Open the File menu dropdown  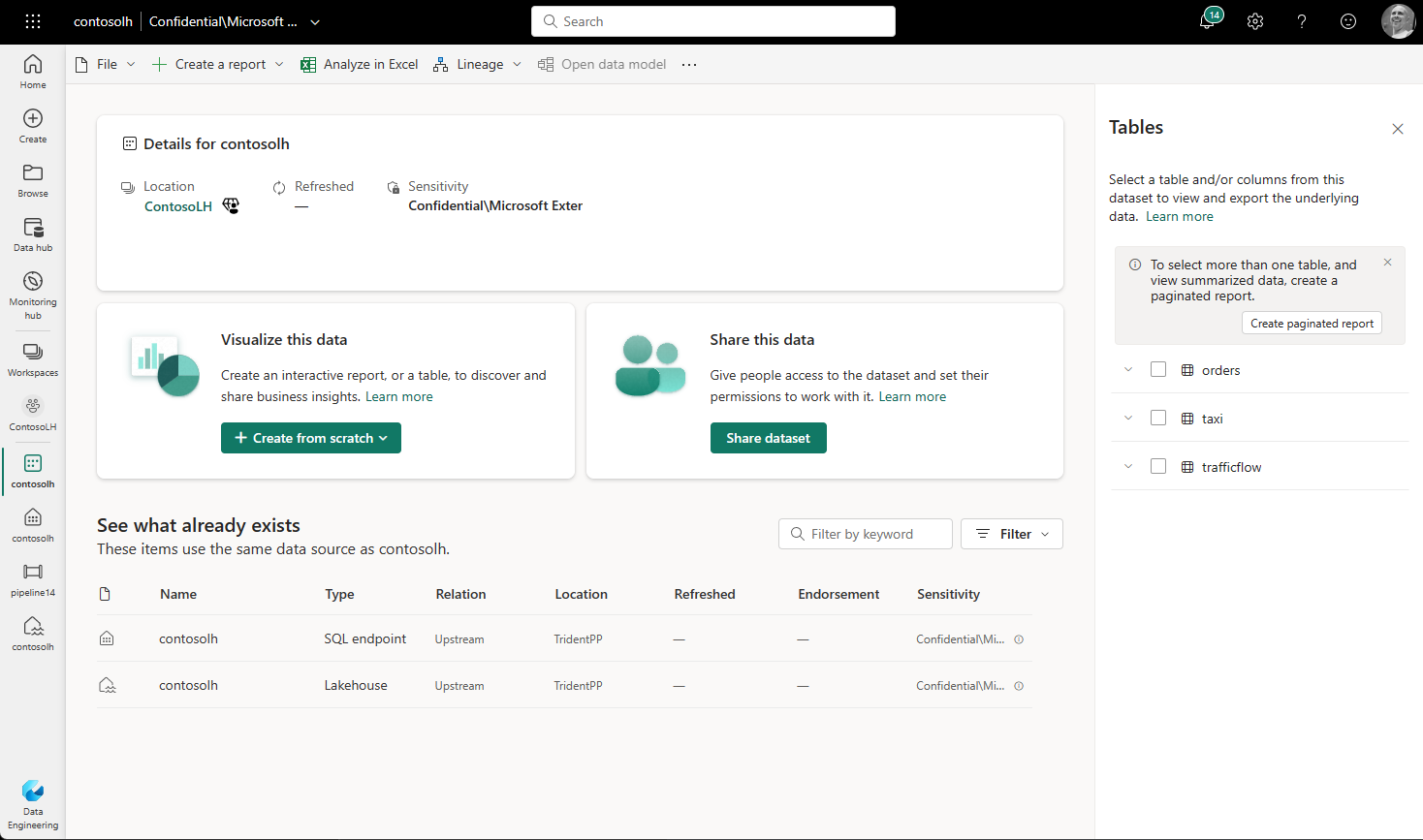(x=106, y=65)
